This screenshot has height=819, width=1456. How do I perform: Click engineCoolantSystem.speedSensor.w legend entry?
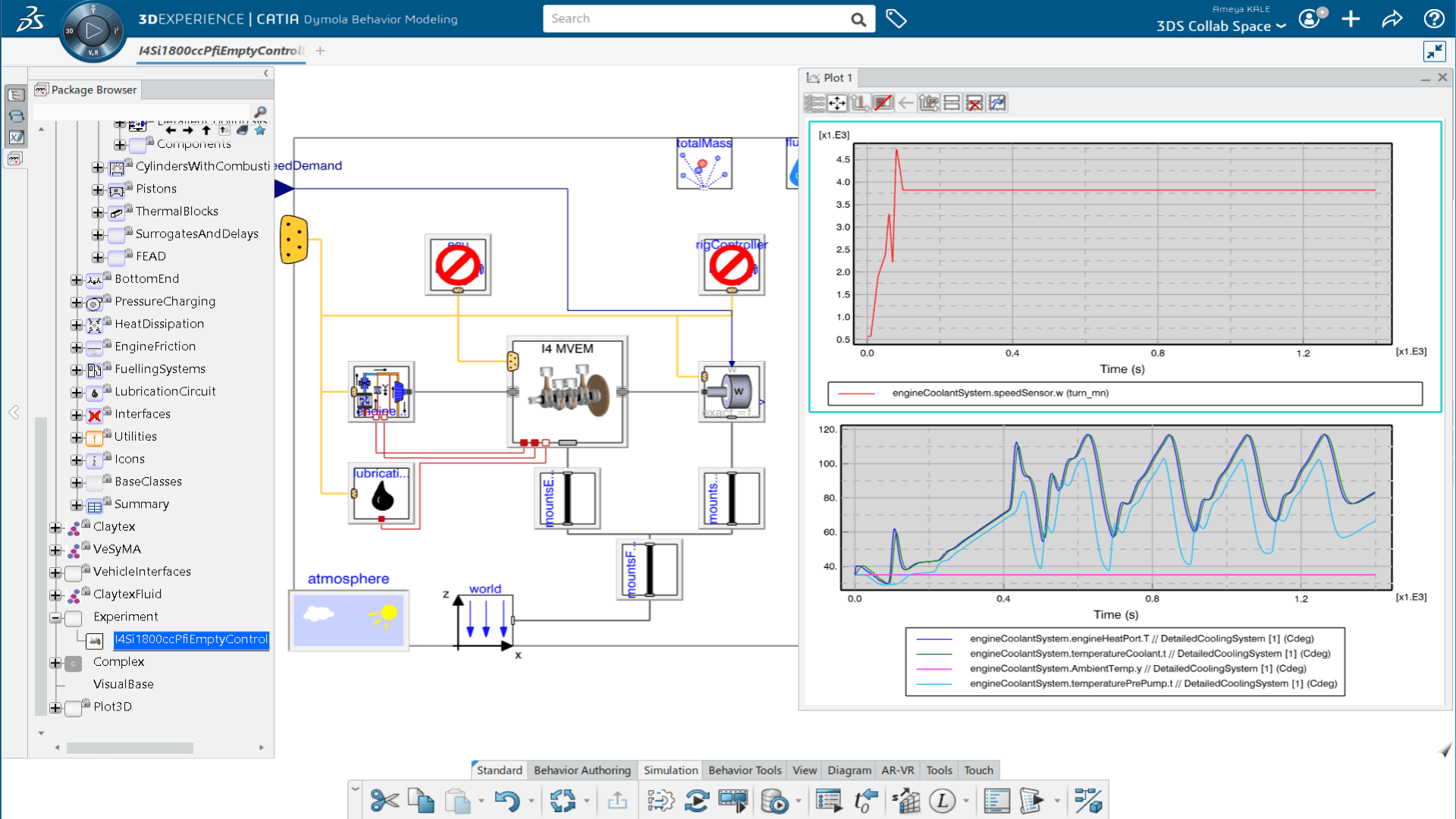click(1000, 394)
